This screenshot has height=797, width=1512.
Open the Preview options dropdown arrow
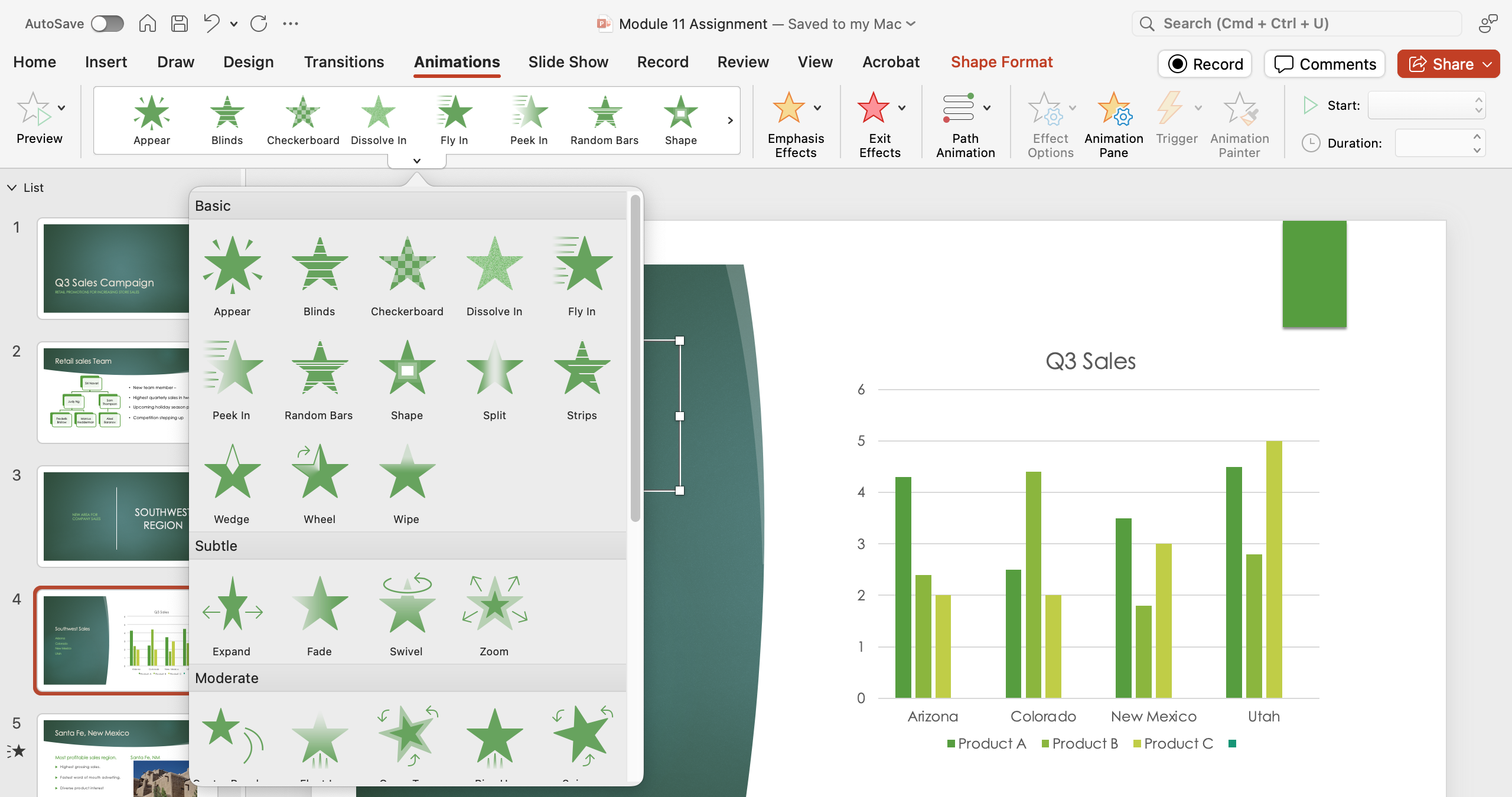pyautogui.click(x=61, y=108)
